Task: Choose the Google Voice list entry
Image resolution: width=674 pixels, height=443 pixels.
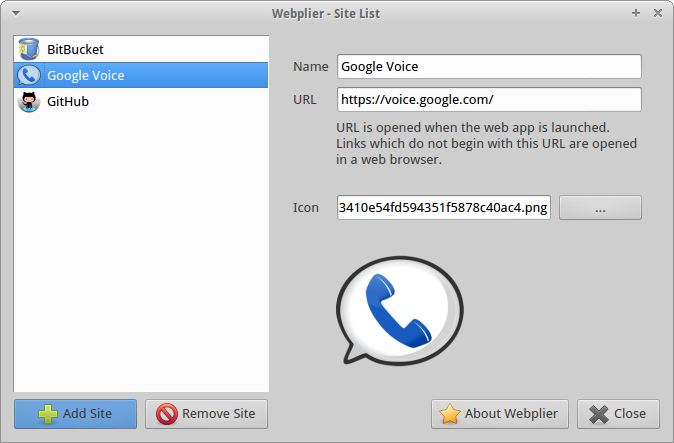Action: point(141,75)
